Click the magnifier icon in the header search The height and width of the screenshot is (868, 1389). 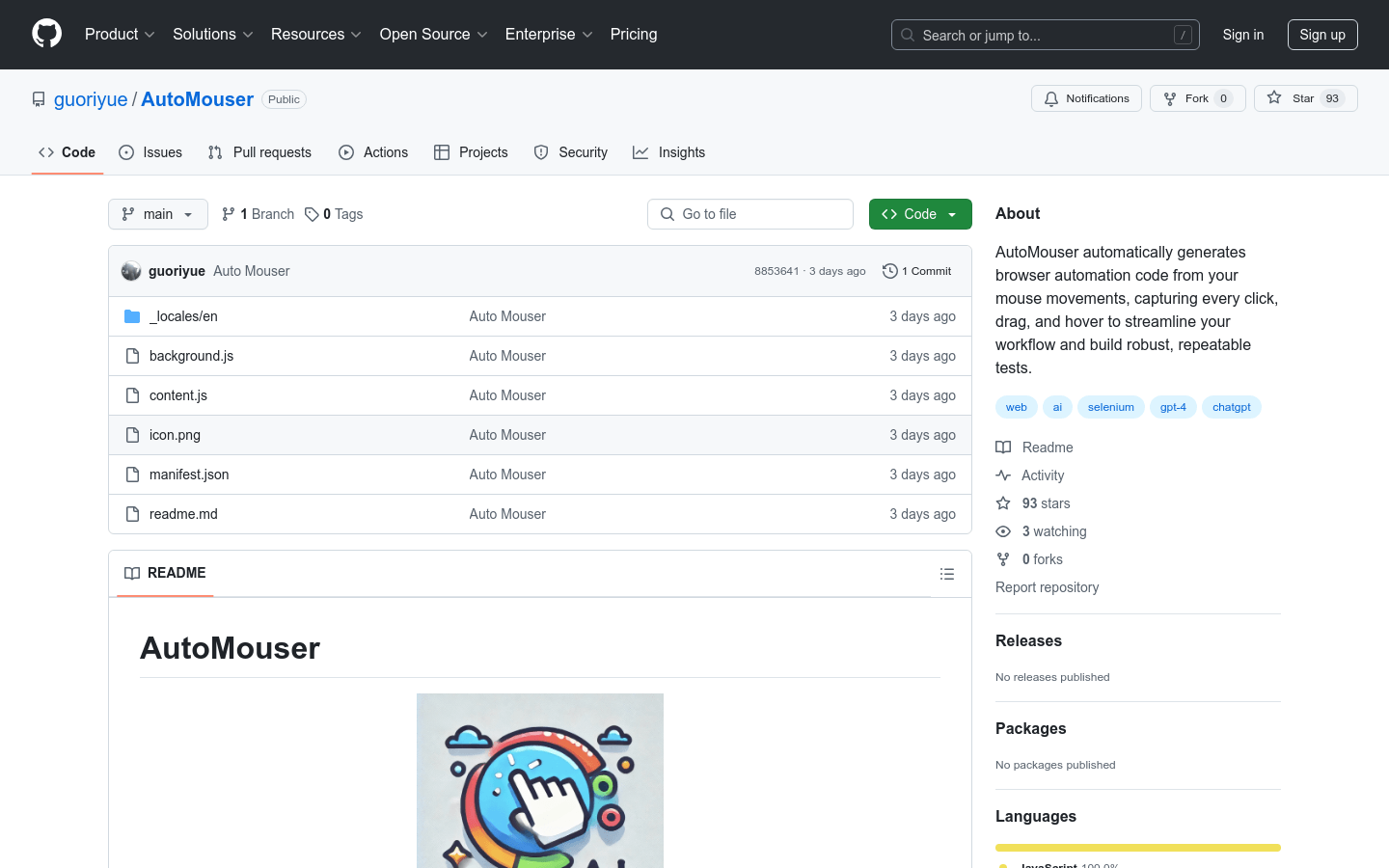908,35
